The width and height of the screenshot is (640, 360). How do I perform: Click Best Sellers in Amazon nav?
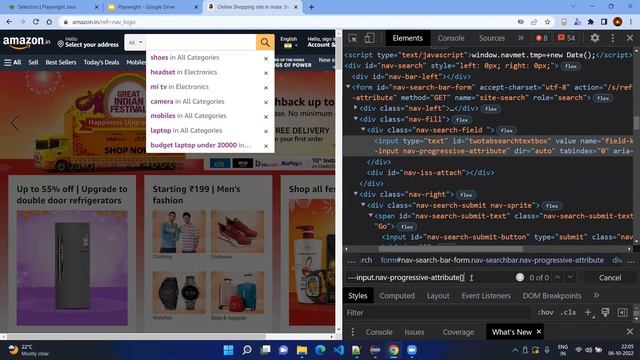point(61,62)
